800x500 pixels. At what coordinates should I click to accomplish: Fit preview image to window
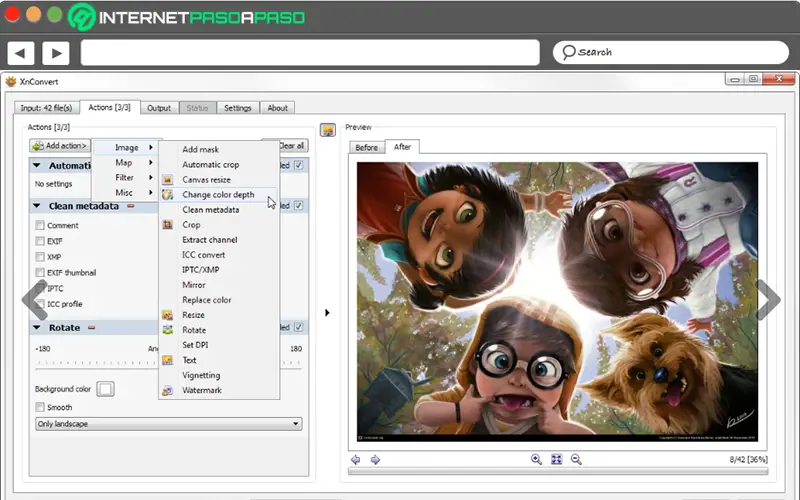[556, 459]
